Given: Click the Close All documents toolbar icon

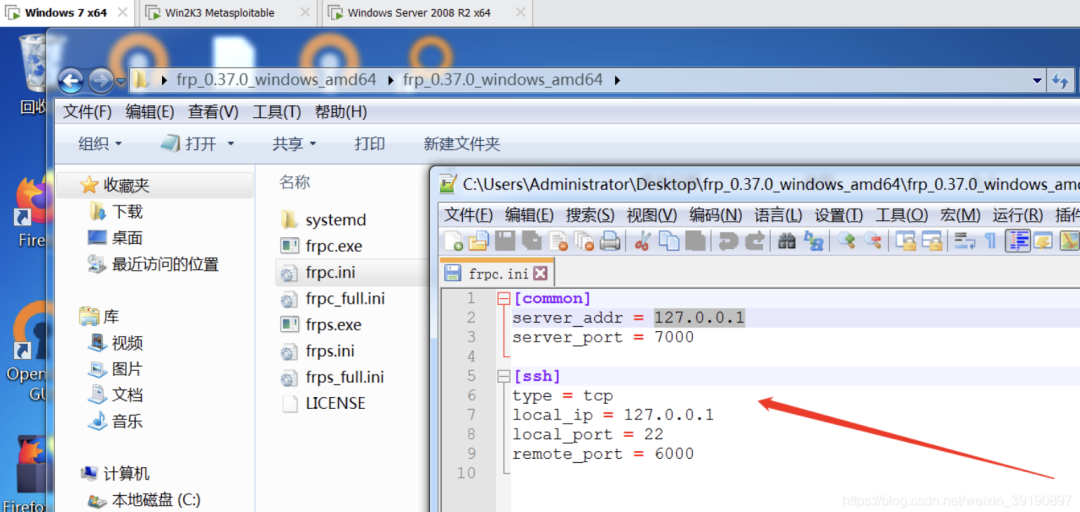Looking at the screenshot, I should 583,240.
